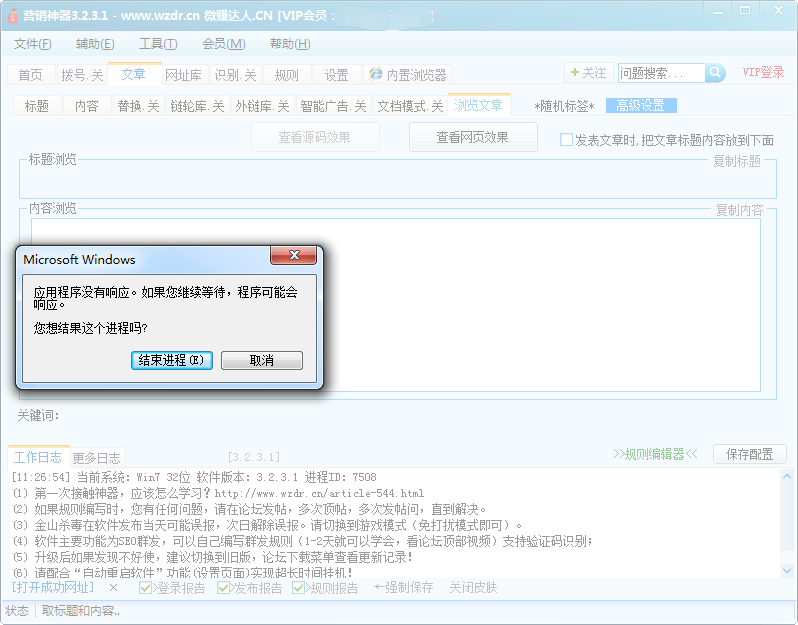This screenshot has width=798, height=625.
Task: Click the log scrollbar down arrow
Action: click(787, 571)
